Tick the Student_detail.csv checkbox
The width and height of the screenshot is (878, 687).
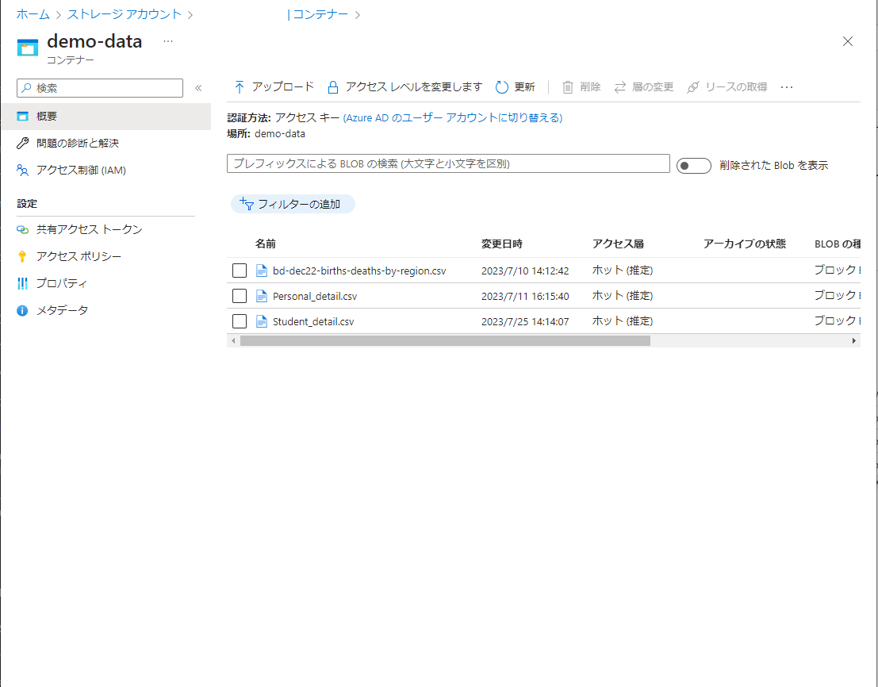point(239,322)
